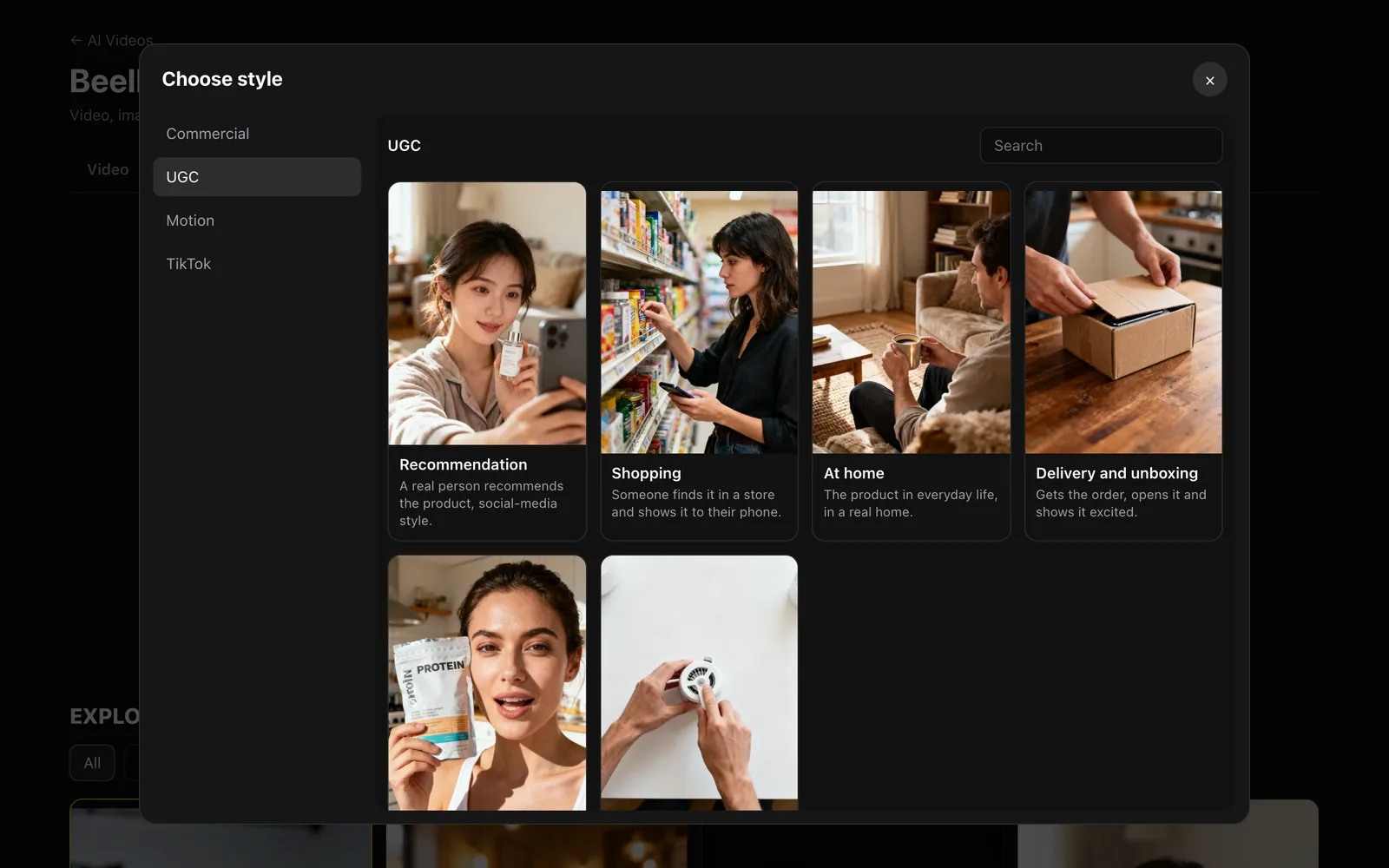The height and width of the screenshot is (868, 1389).
Task: Click the All filter button in background
Action: pyautogui.click(x=92, y=763)
